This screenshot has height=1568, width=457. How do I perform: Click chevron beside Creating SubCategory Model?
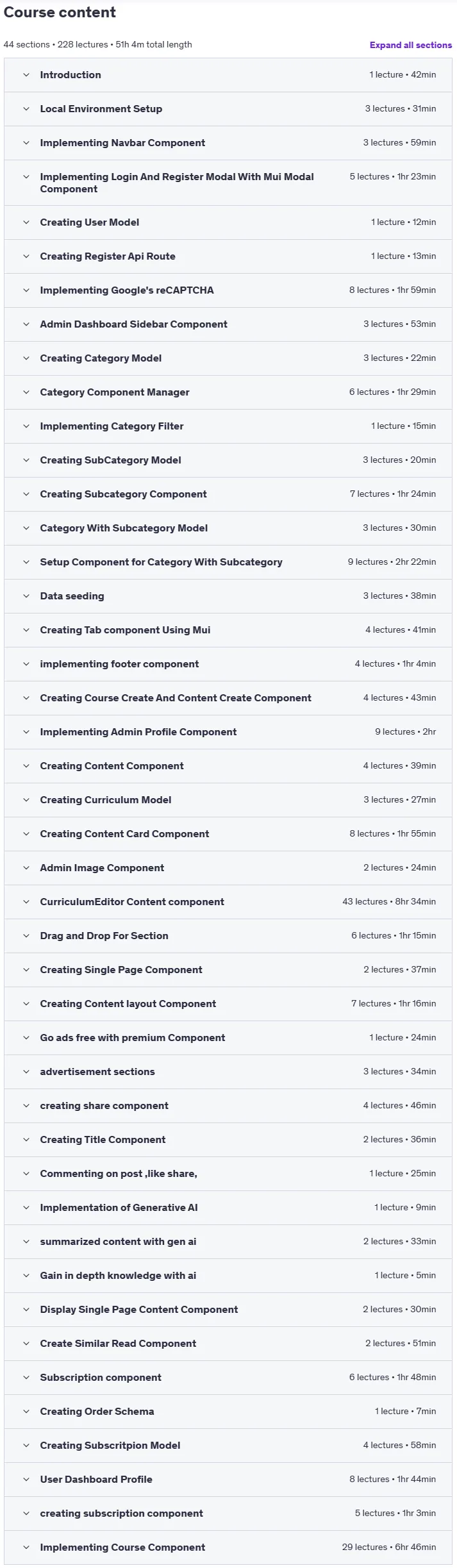point(26,460)
